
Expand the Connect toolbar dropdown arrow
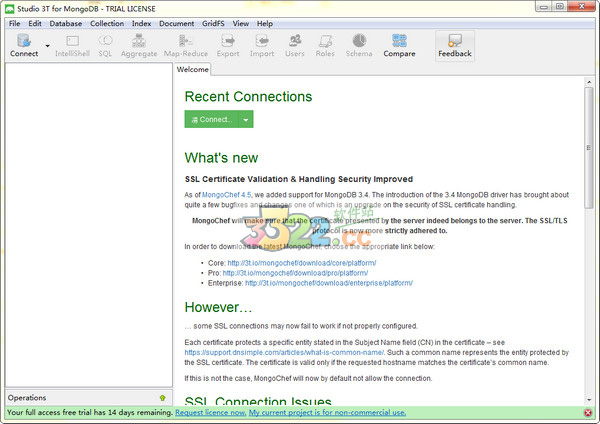click(47, 46)
